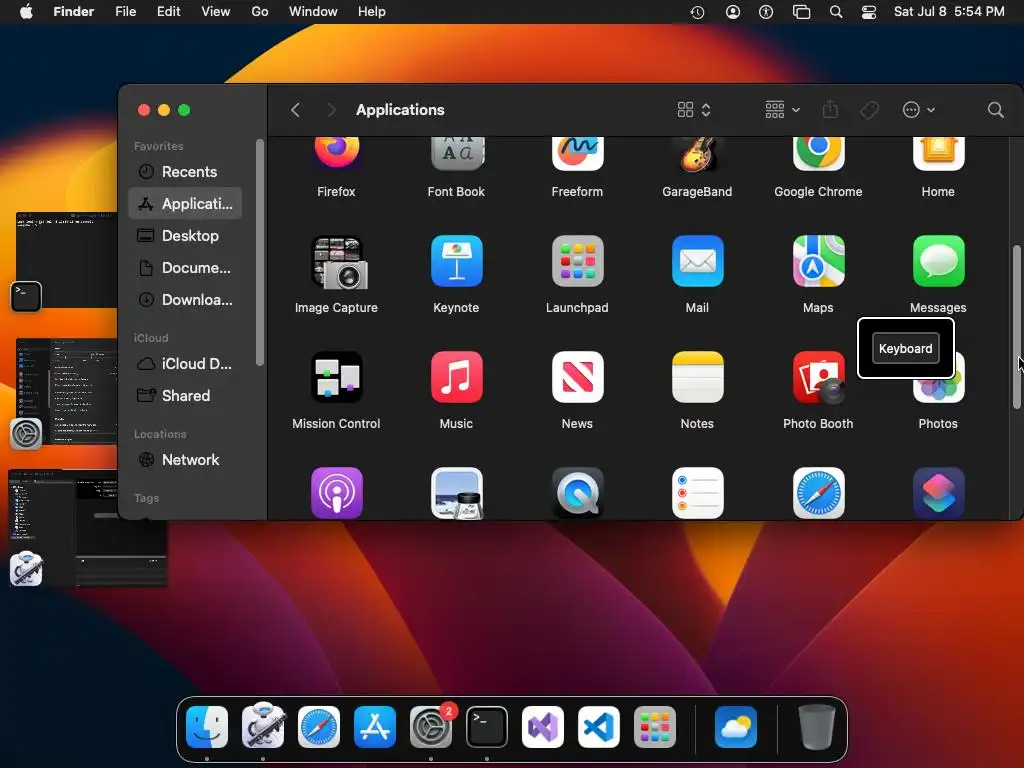Select Applications in the sidebar
1024x768 pixels.
185,204
